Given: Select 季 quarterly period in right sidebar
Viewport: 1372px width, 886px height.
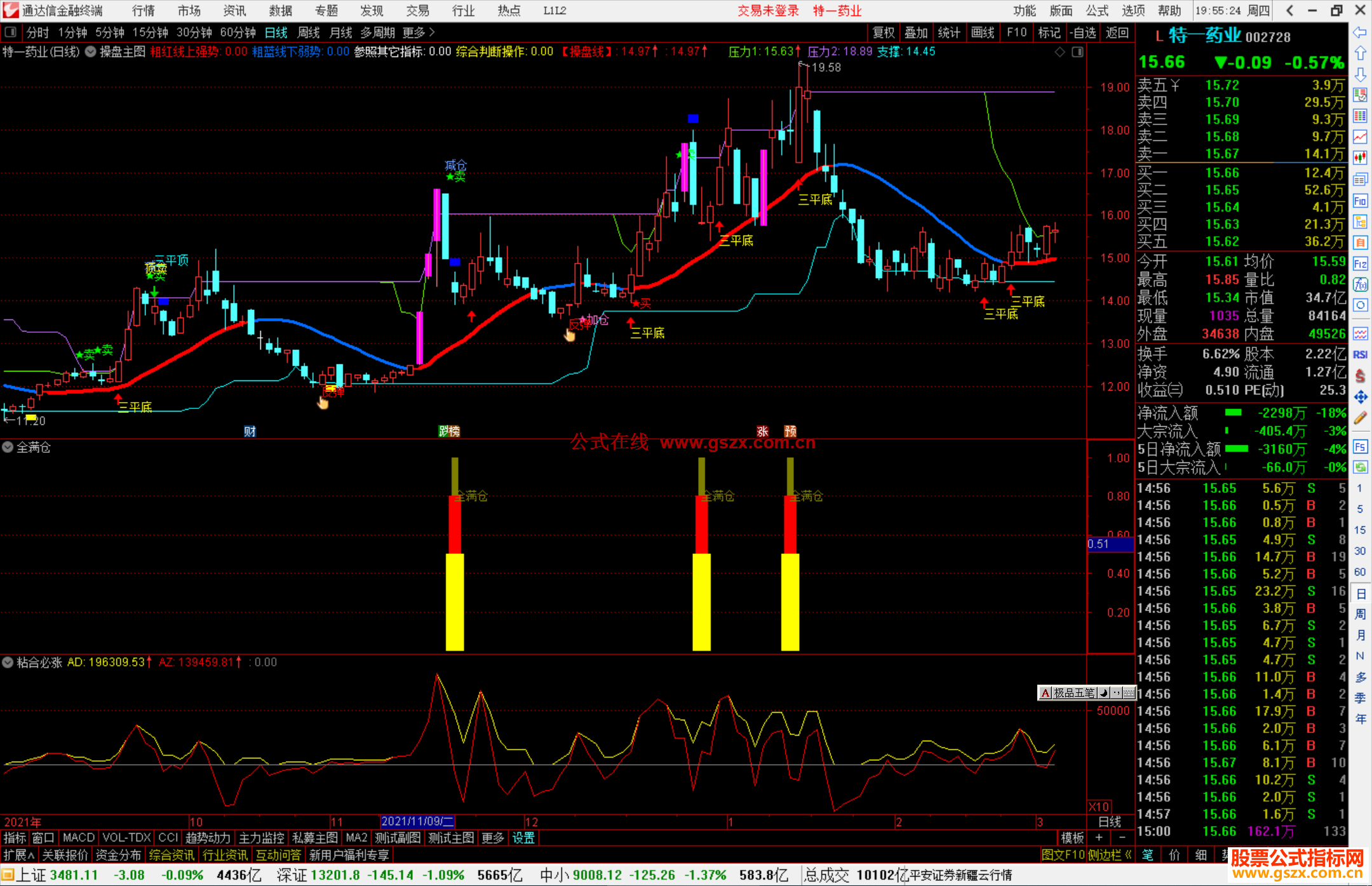Looking at the screenshot, I should pyautogui.click(x=1360, y=698).
